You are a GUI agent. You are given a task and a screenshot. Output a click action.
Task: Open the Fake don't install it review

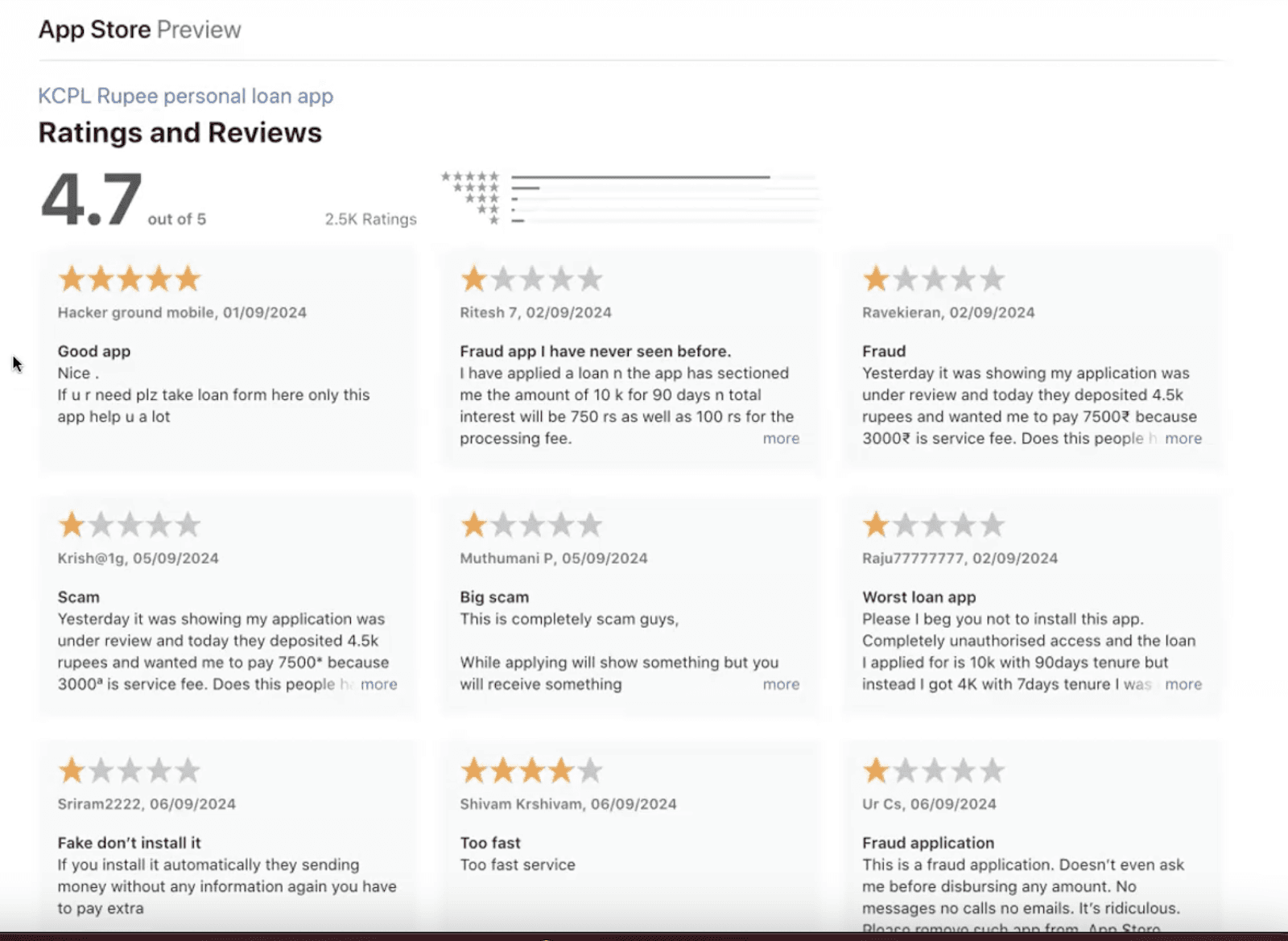point(229,837)
